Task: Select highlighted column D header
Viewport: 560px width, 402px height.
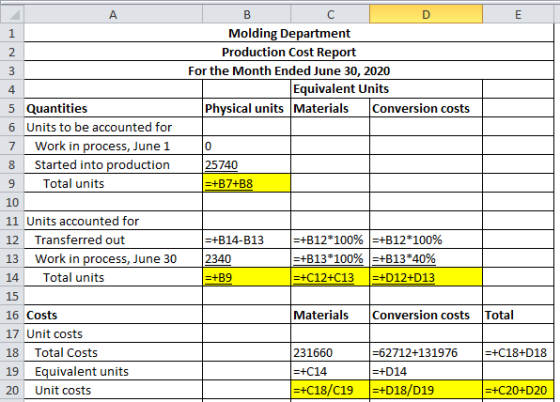Action: point(426,15)
